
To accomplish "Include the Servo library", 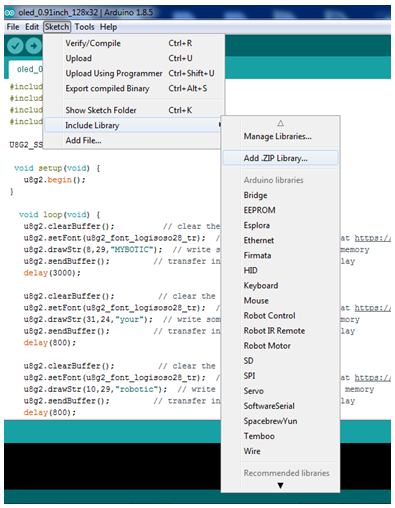I will pos(280,391).
